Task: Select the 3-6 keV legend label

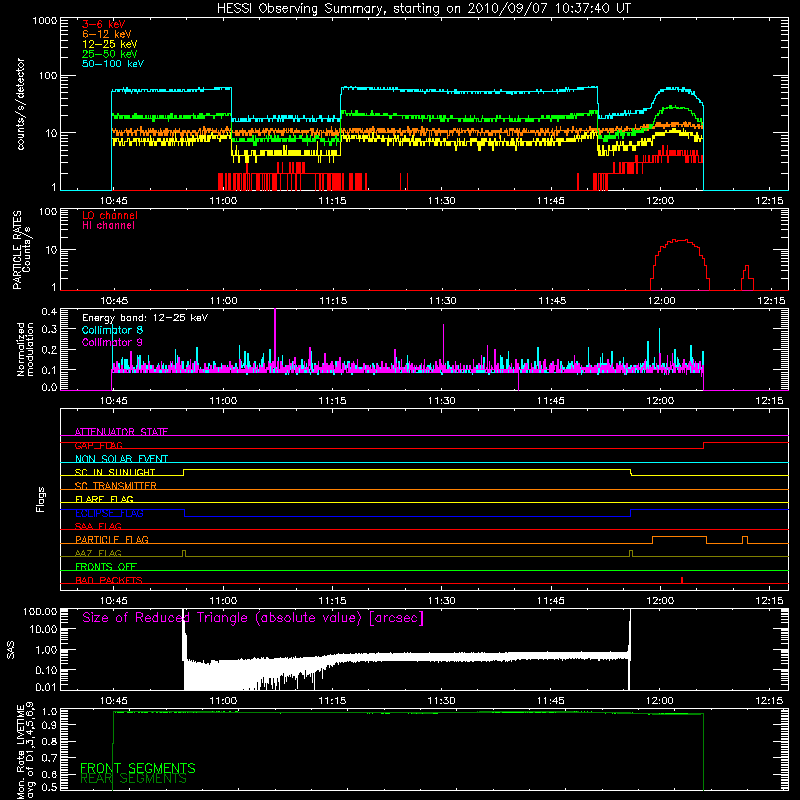Action: [x=104, y=24]
